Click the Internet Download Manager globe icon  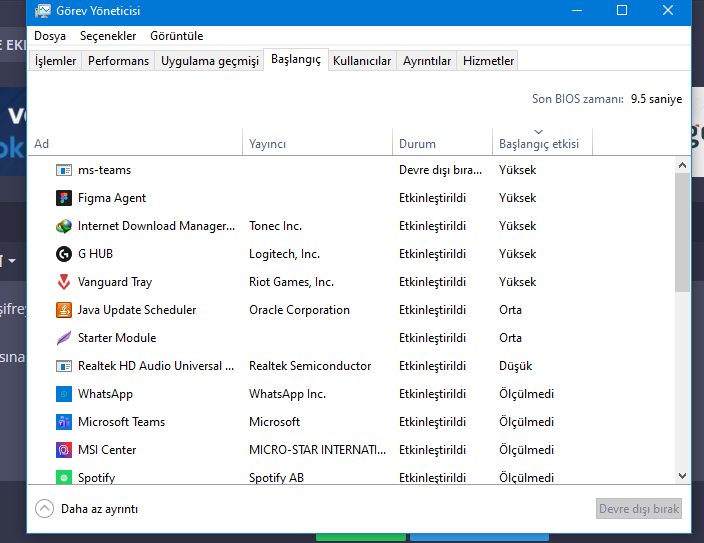[x=64, y=226]
